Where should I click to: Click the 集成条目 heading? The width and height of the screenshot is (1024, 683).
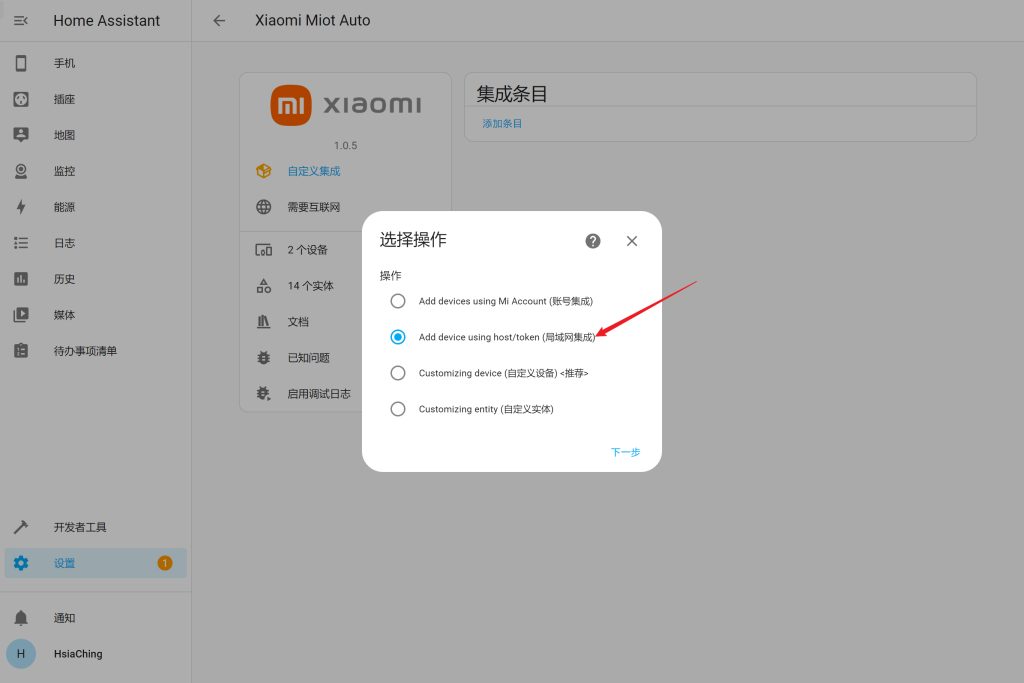[512, 94]
